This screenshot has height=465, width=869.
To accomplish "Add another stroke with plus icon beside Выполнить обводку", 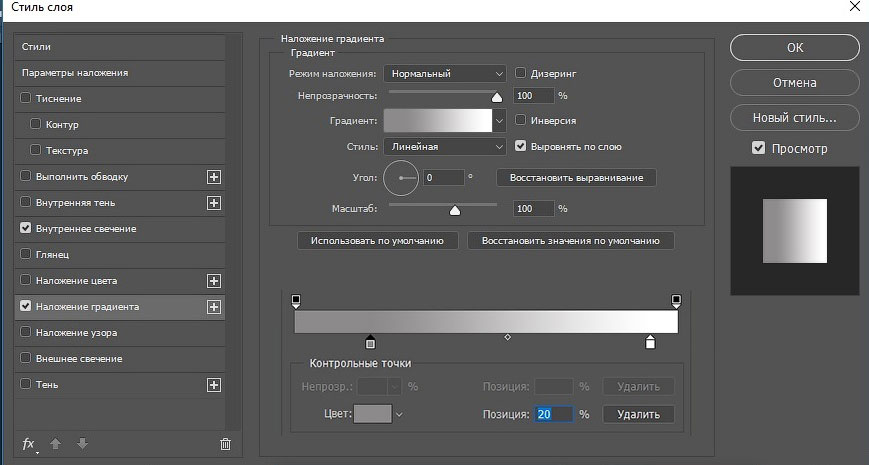I will tap(213, 177).
